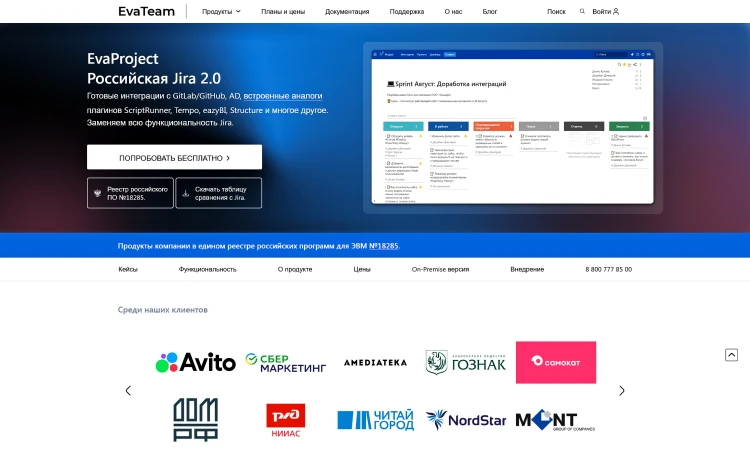This screenshot has width=750, height=463.
Task: Click into the Поиск search field
Action: [556, 11]
